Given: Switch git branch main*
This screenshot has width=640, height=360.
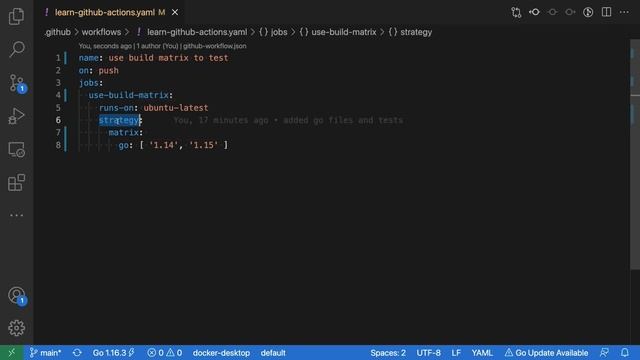Looking at the screenshot, I should coord(45,353).
